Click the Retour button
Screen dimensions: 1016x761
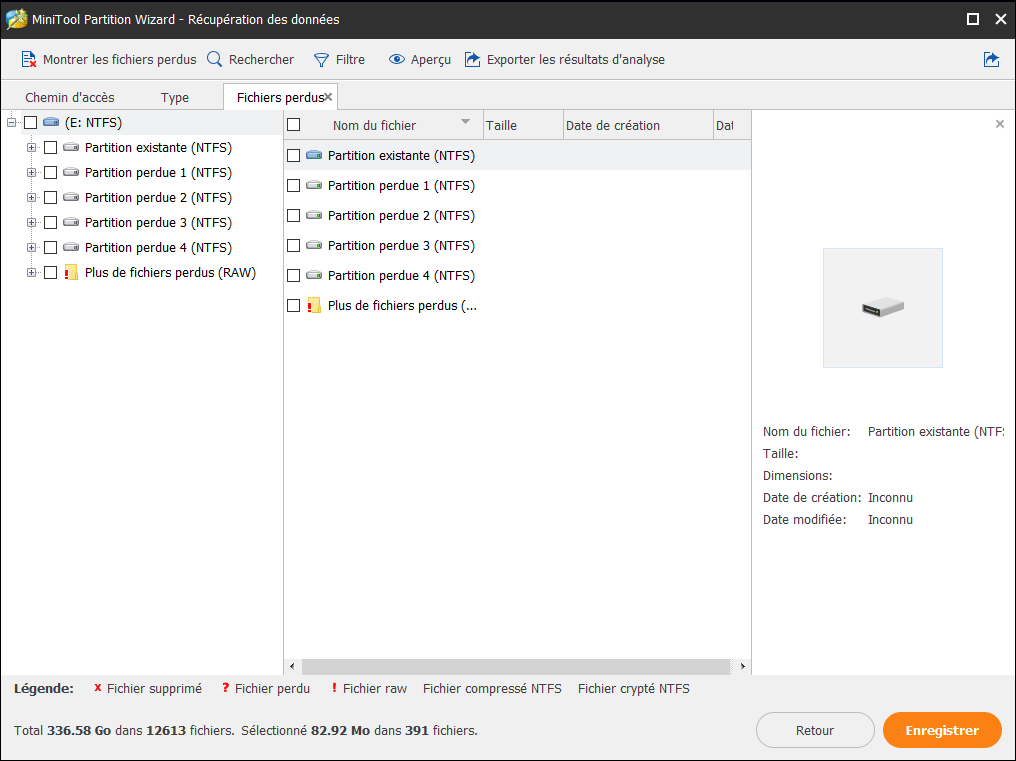[815, 731]
